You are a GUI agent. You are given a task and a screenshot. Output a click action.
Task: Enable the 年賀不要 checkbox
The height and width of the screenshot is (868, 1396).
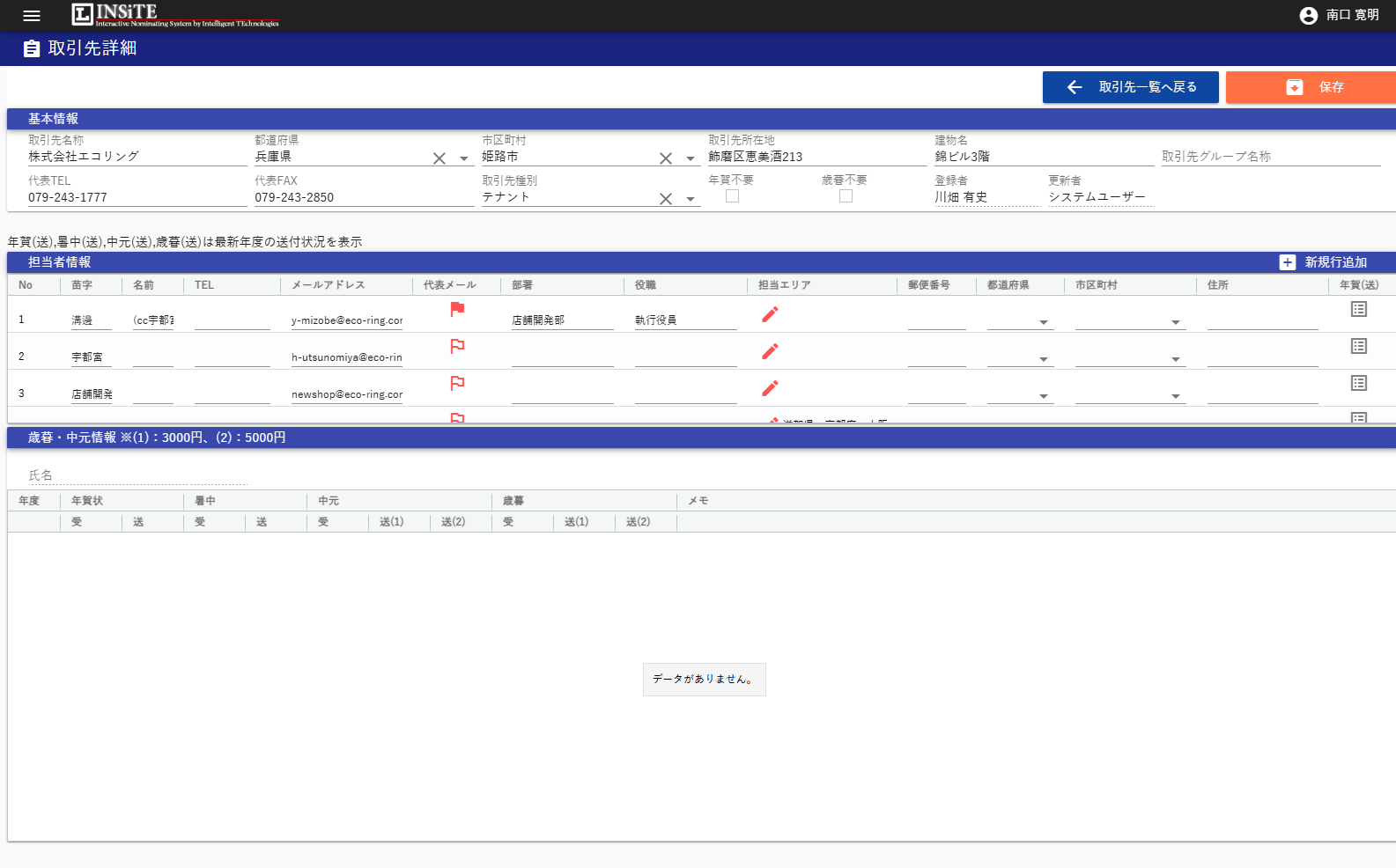coord(732,196)
